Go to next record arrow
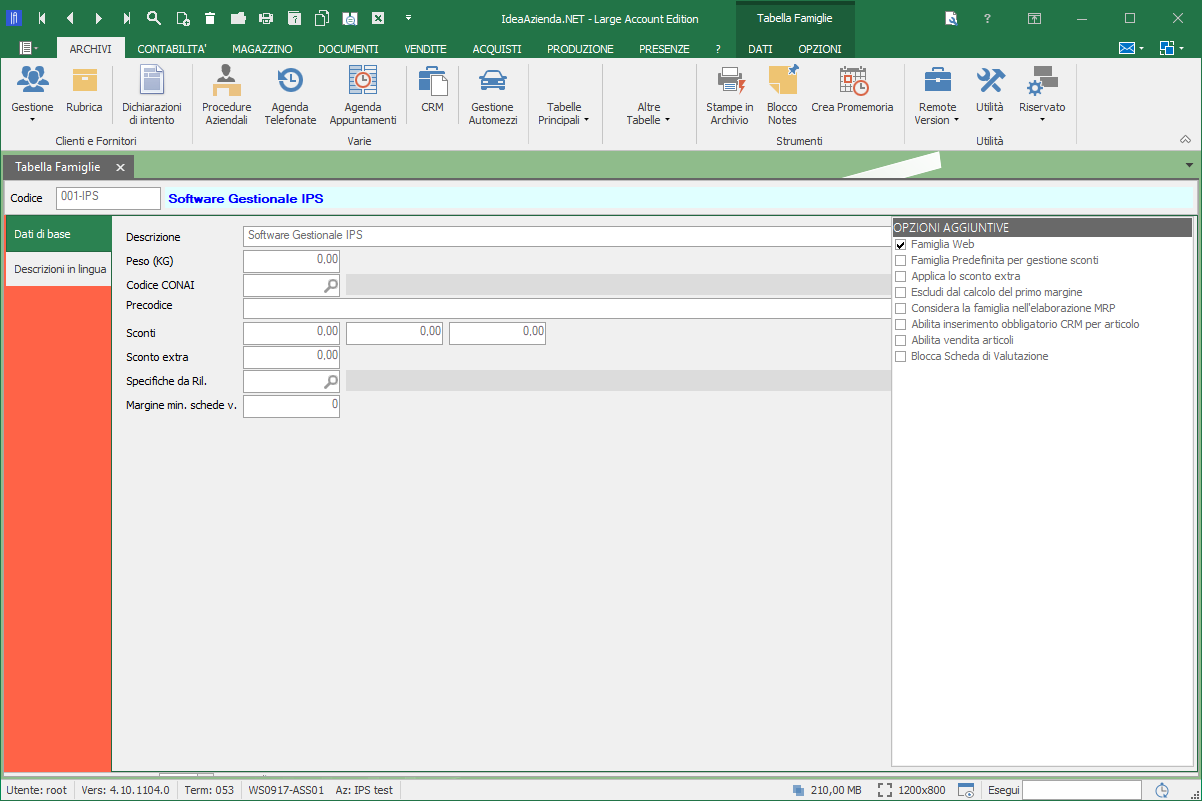 [98, 18]
